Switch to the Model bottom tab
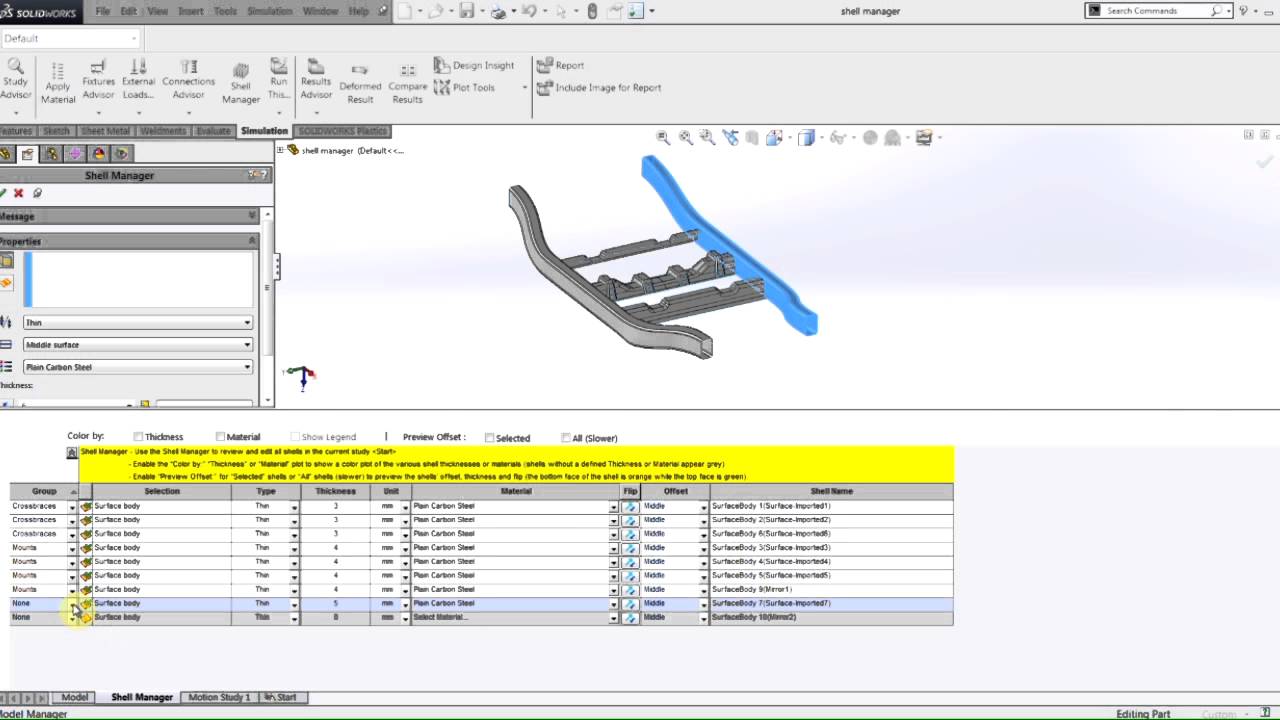Viewport: 1280px width, 720px height. [x=75, y=697]
